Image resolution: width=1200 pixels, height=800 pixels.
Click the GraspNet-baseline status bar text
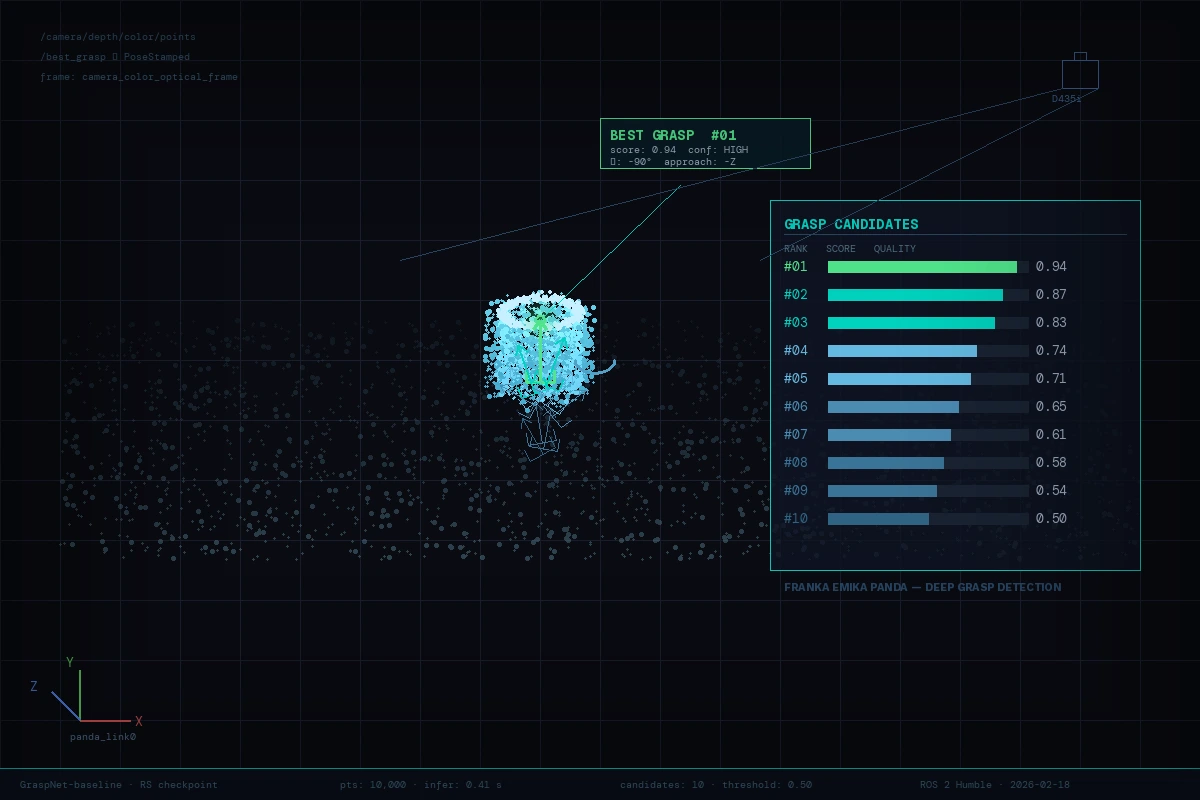(118, 785)
